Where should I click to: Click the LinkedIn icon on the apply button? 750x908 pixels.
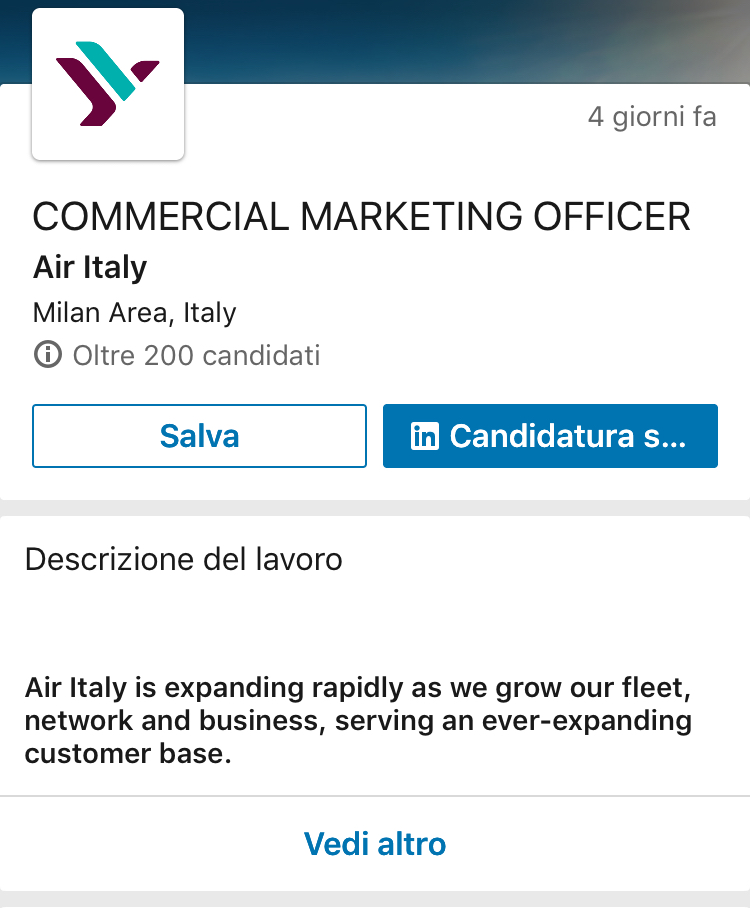[x=425, y=436]
